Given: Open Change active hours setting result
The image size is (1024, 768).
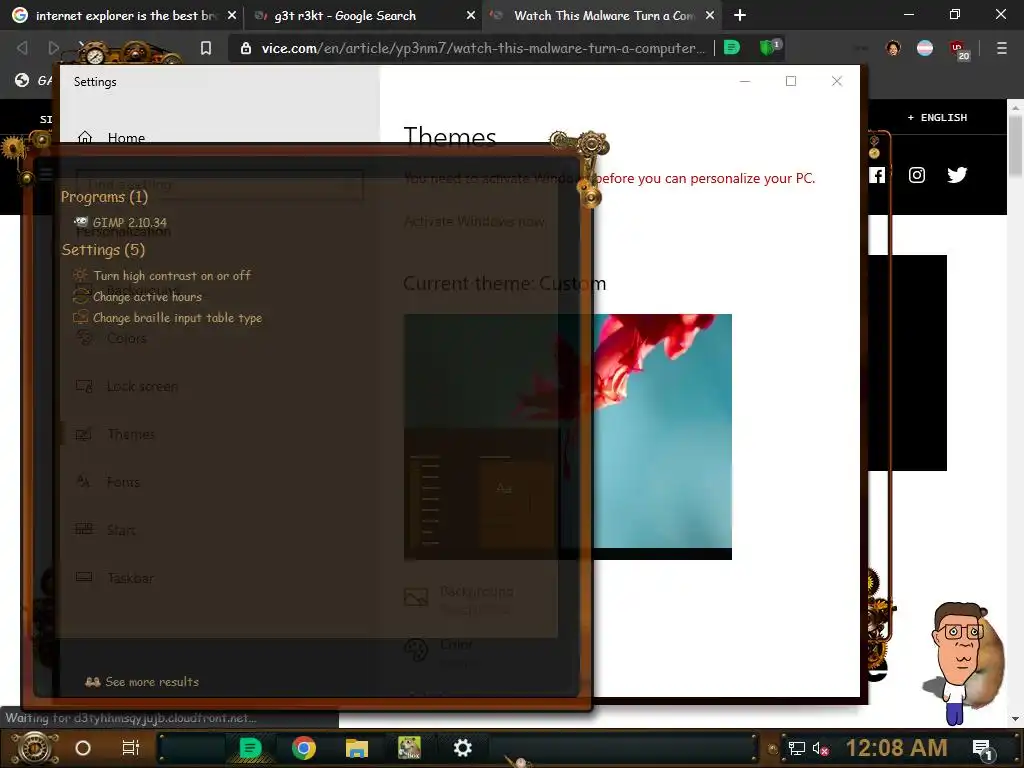Looking at the screenshot, I should (x=138, y=296).
